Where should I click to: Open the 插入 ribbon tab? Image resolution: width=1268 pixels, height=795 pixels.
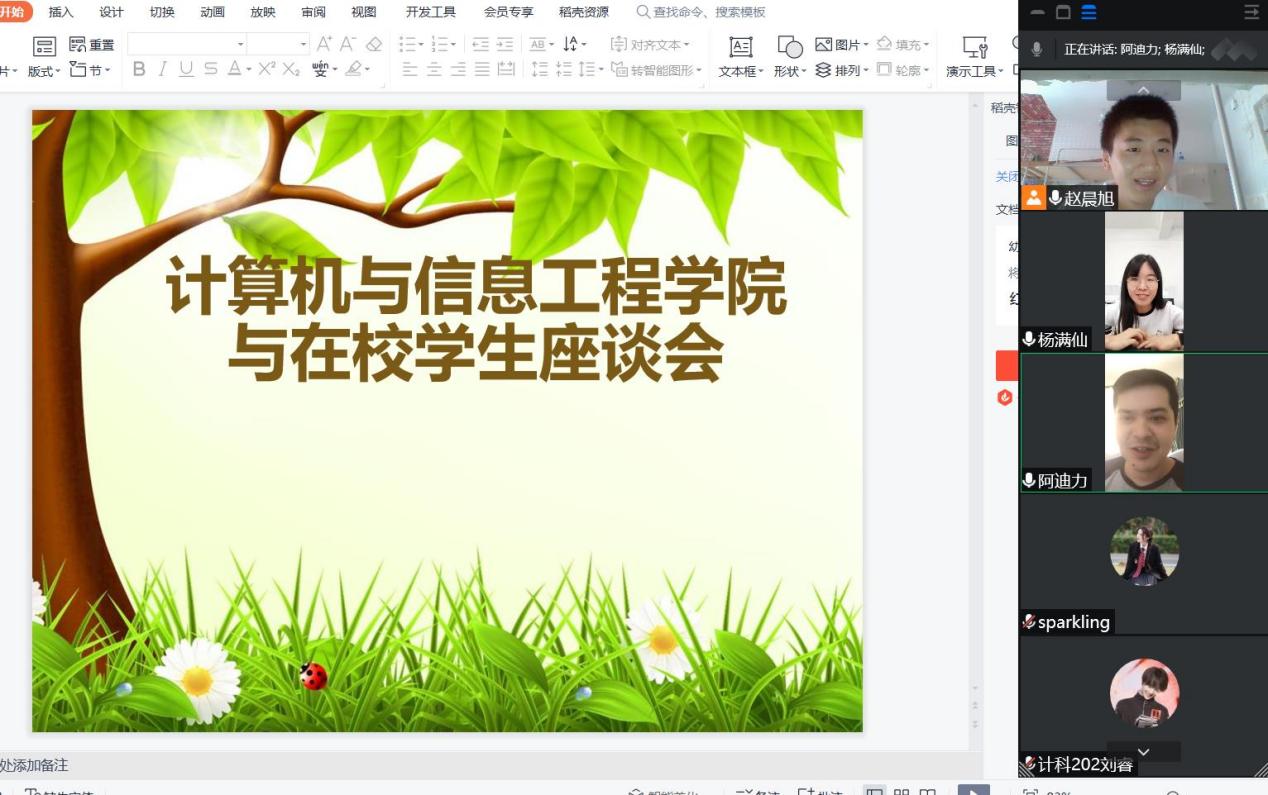tap(61, 12)
